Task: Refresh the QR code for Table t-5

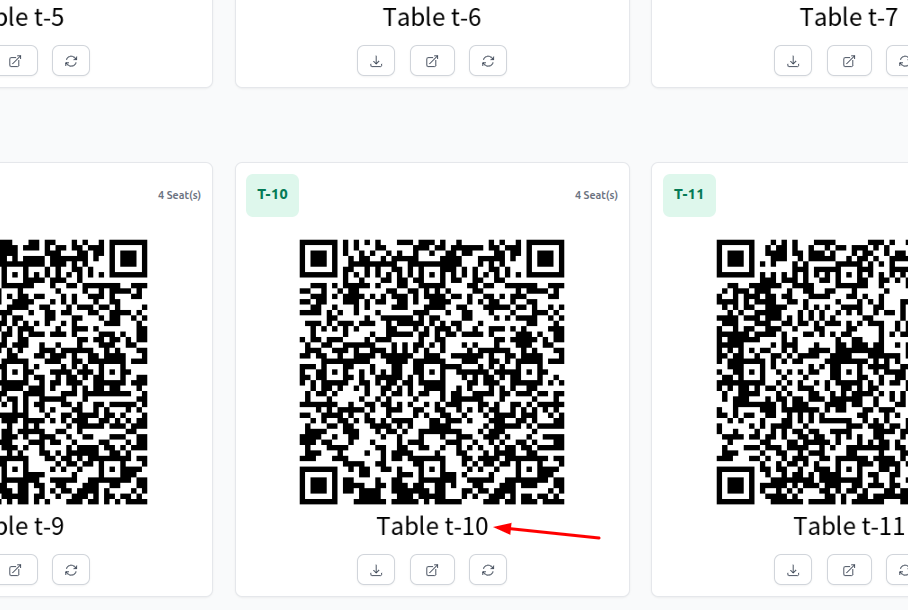Action: [x=71, y=61]
